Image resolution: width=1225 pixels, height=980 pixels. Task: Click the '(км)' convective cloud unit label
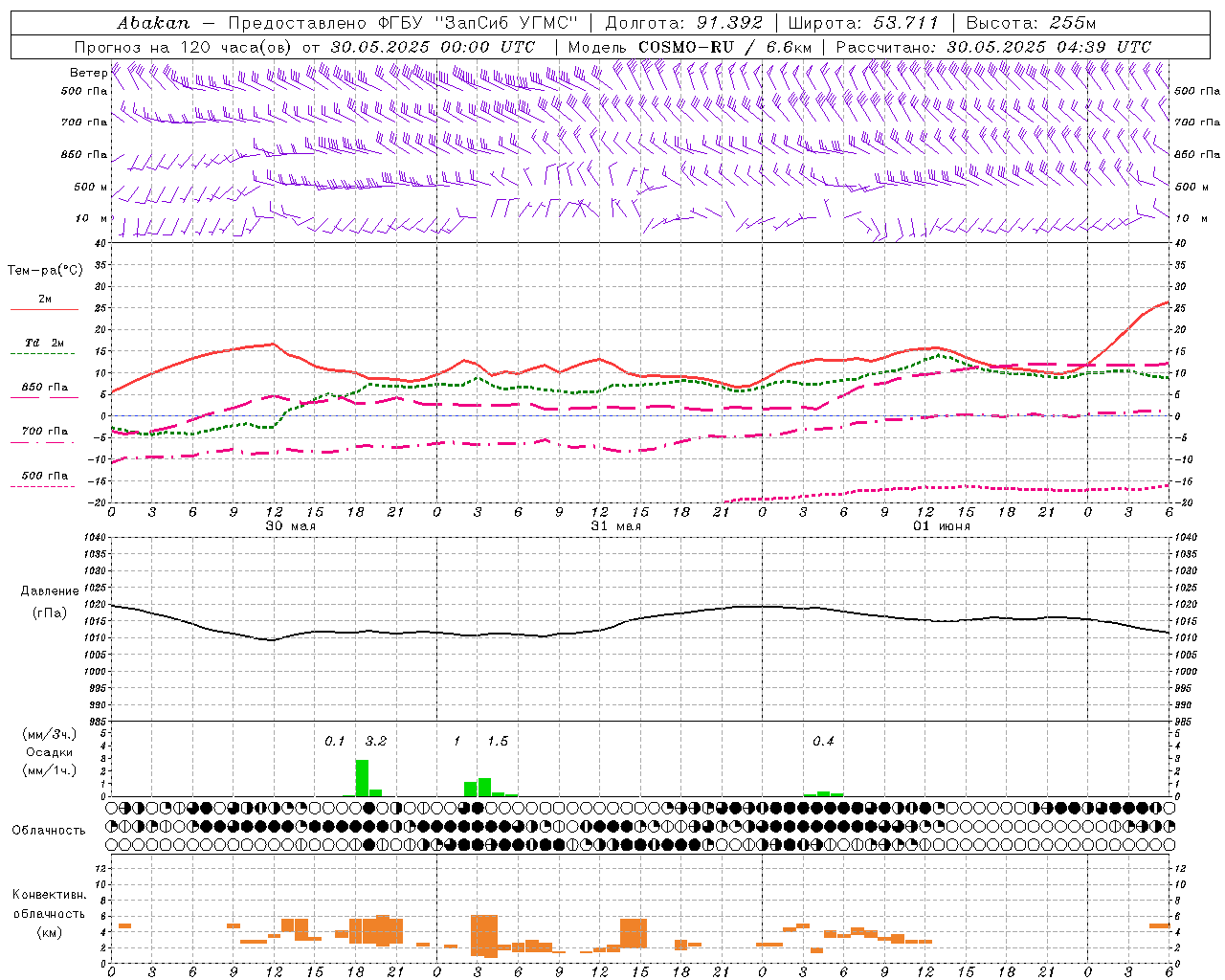tap(49, 932)
